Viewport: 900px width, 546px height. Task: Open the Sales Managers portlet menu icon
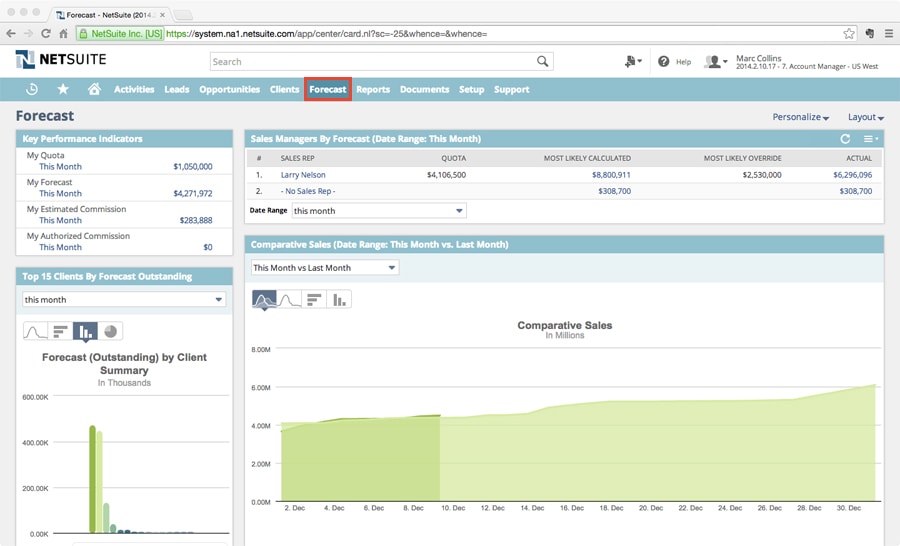(x=871, y=139)
